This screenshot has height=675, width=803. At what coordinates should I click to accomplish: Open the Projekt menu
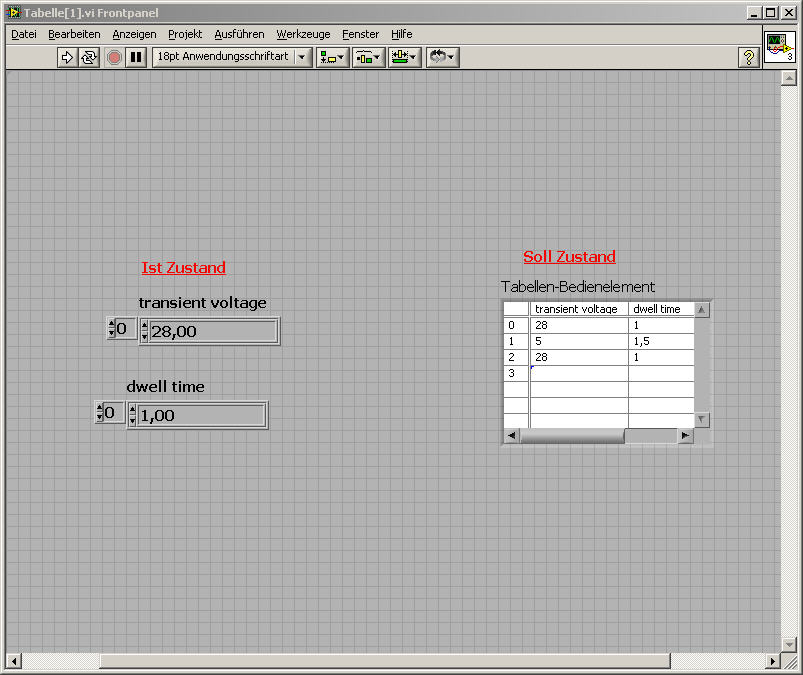click(x=185, y=34)
